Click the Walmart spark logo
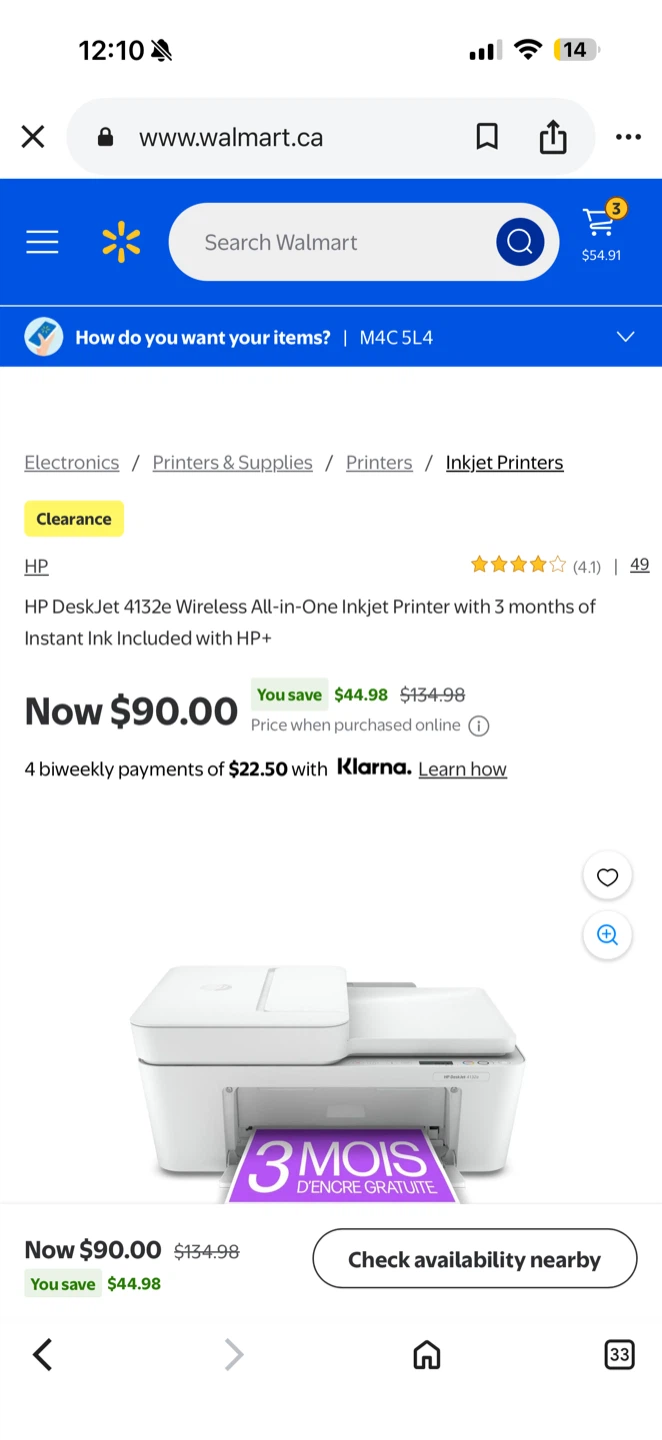 pyautogui.click(x=121, y=241)
